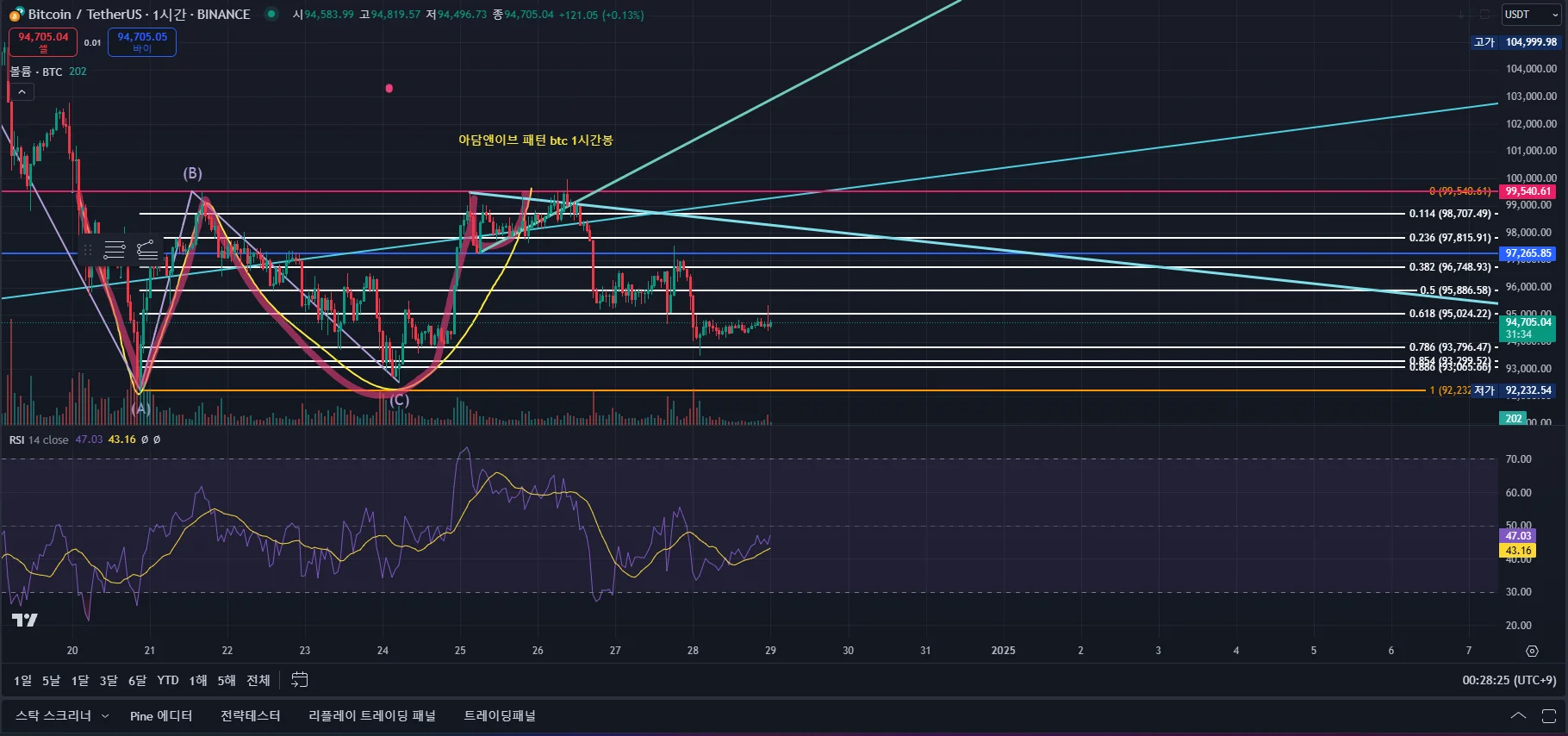Set chart range to 1해
This screenshot has height=736, width=1568.
pyautogui.click(x=198, y=680)
